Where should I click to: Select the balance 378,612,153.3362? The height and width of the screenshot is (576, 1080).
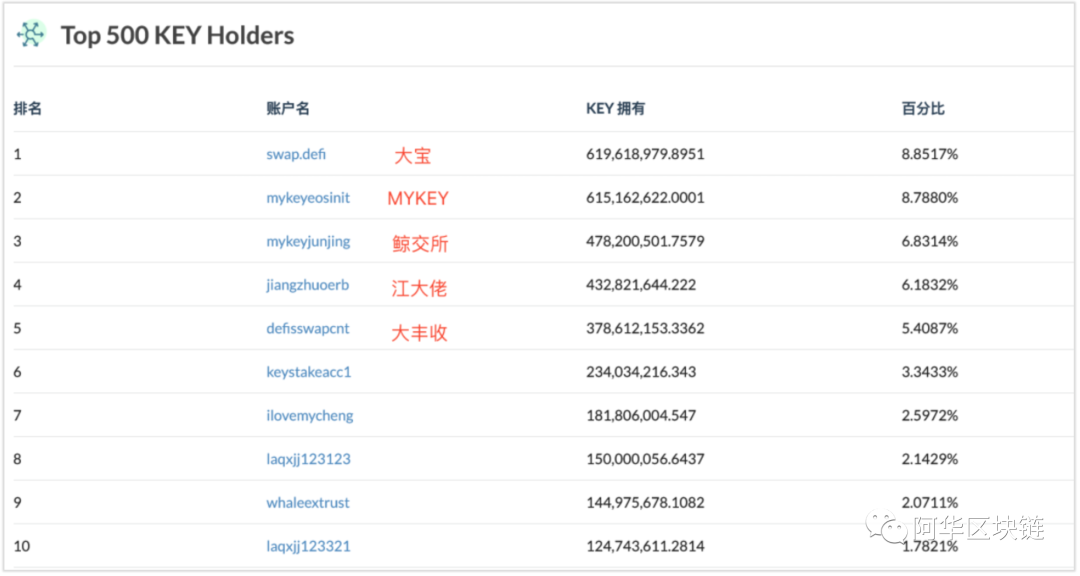coord(645,329)
